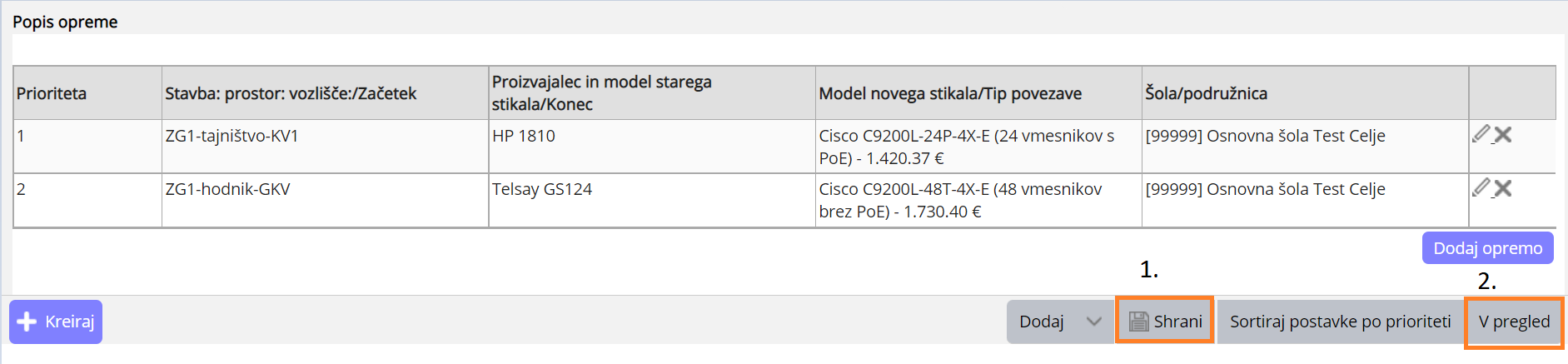Send to review with V pregled
This screenshot has width=1568, height=364.
pyautogui.click(x=1514, y=322)
